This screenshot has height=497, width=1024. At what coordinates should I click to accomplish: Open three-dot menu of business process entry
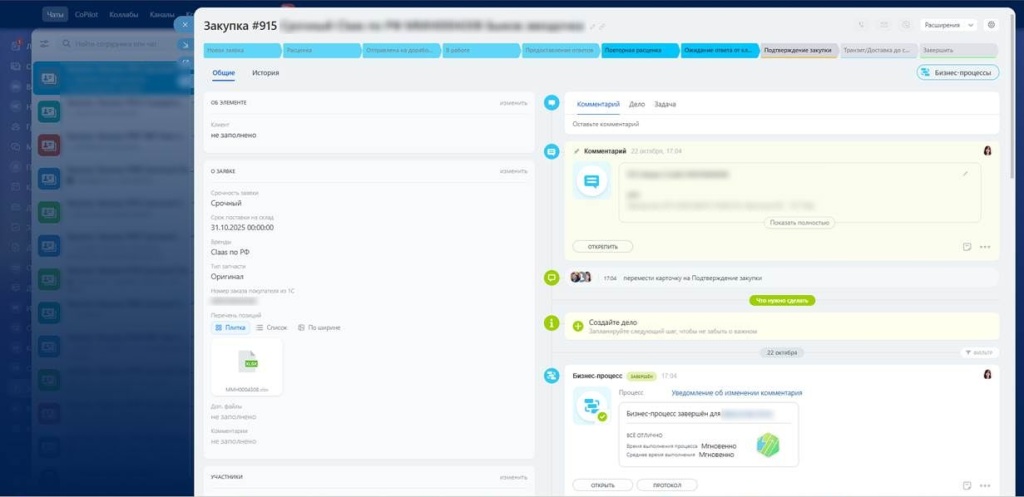[985, 485]
